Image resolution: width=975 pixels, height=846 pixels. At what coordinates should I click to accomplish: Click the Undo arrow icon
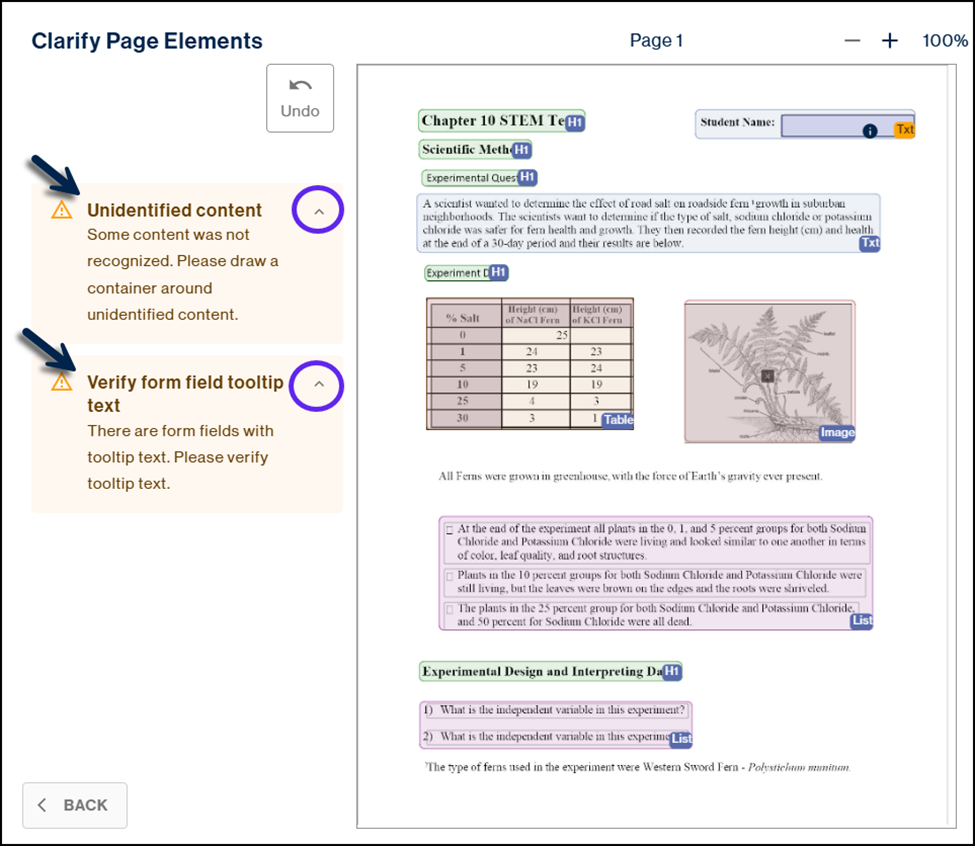[300, 85]
